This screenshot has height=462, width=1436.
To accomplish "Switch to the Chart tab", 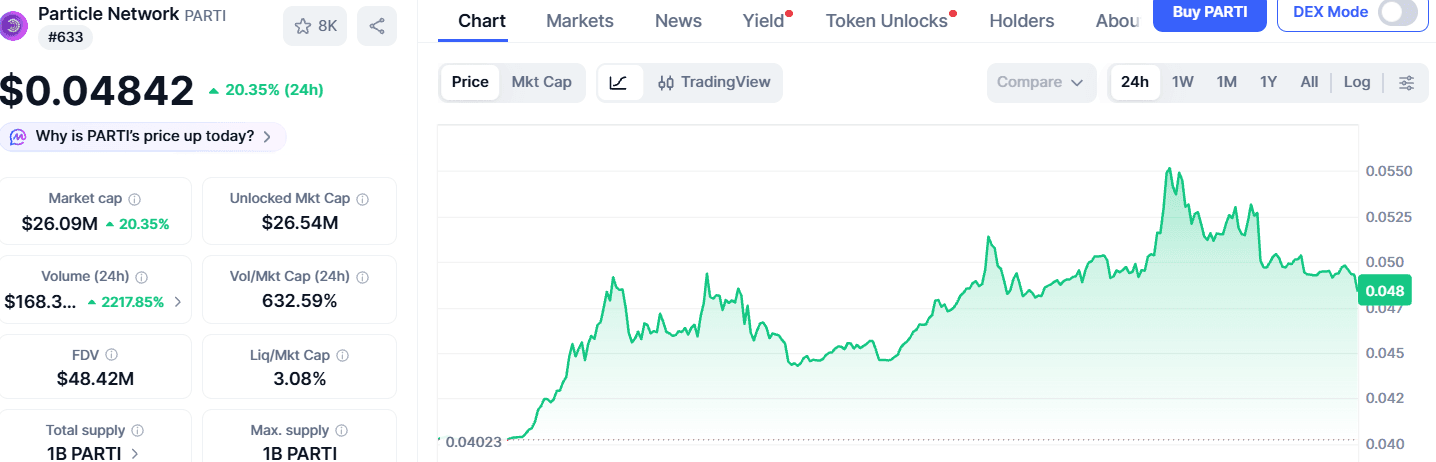I will [x=482, y=21].
